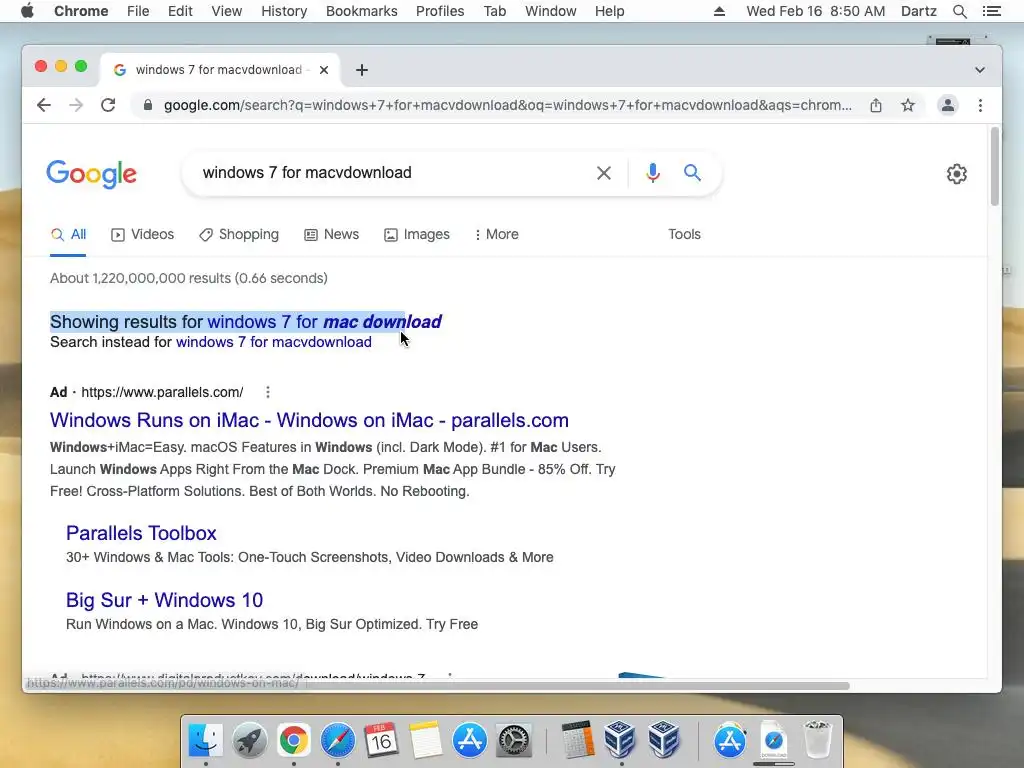Open Calendar from the Dock
The image size is (1024, 768).
coord(381,741)
